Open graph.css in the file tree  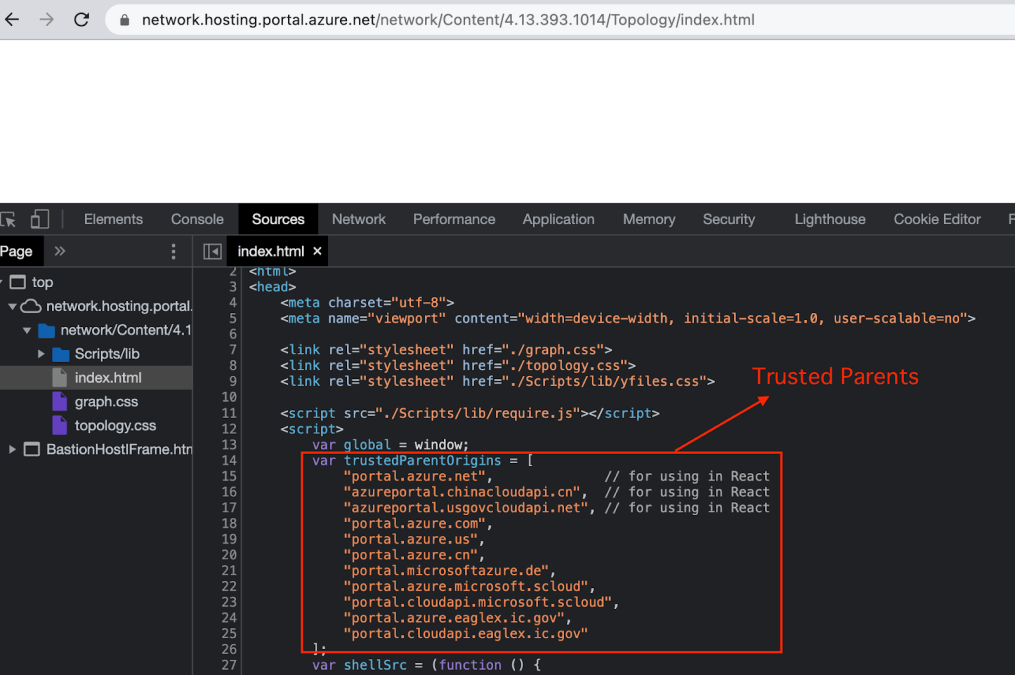pyautogui.click(x=106, y=402)
